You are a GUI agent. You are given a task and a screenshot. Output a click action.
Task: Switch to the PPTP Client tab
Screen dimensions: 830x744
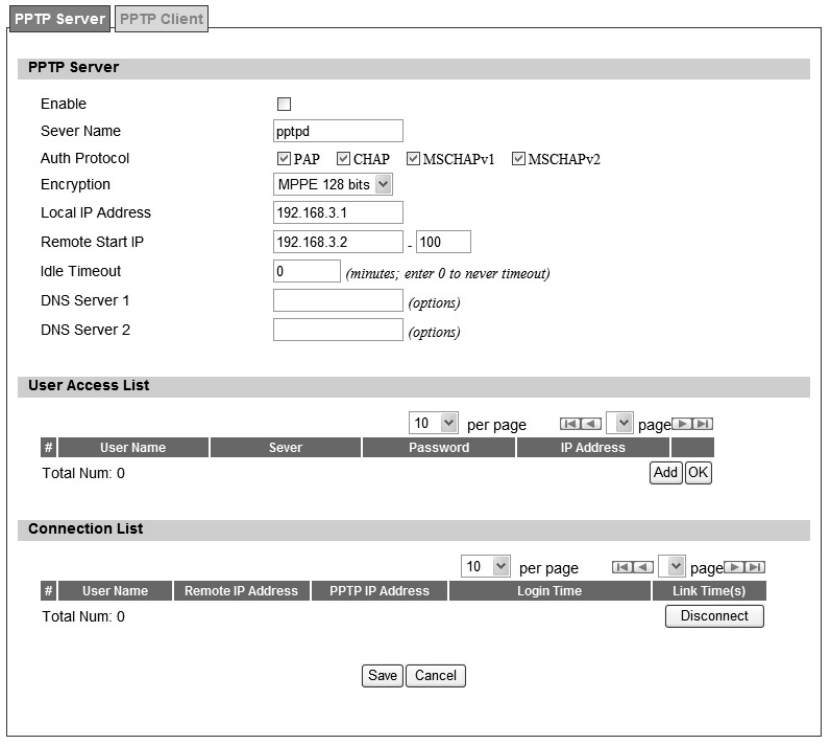[161, 19]
